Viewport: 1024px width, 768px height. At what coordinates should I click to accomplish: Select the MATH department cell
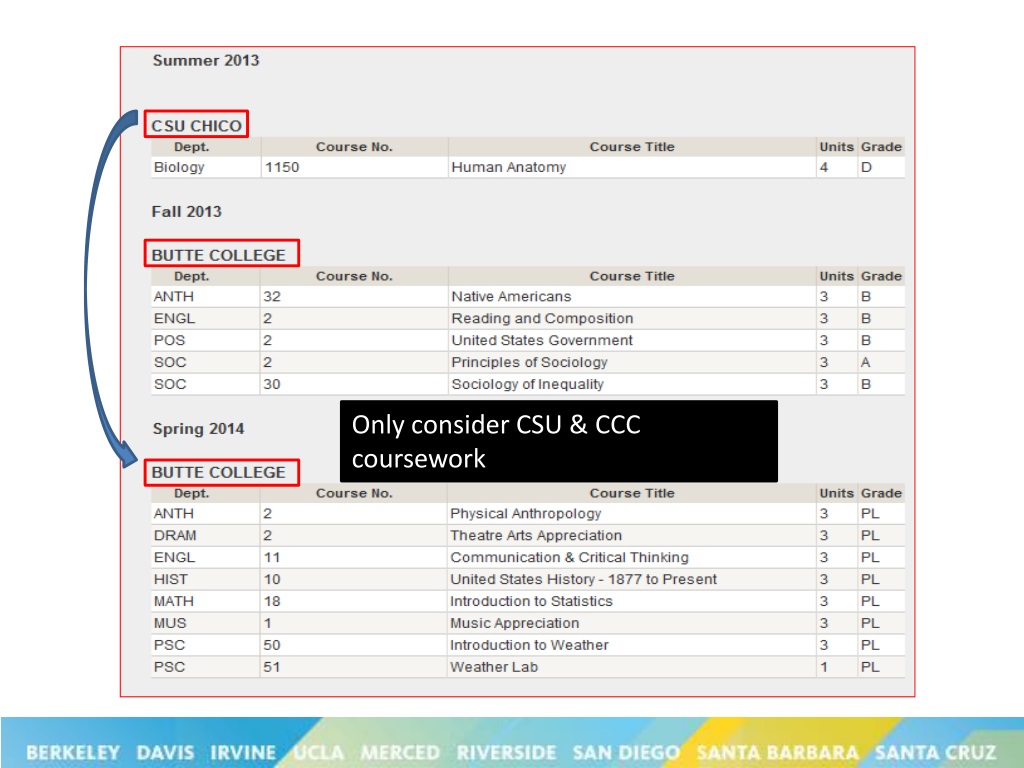click(x=174, y=601)
